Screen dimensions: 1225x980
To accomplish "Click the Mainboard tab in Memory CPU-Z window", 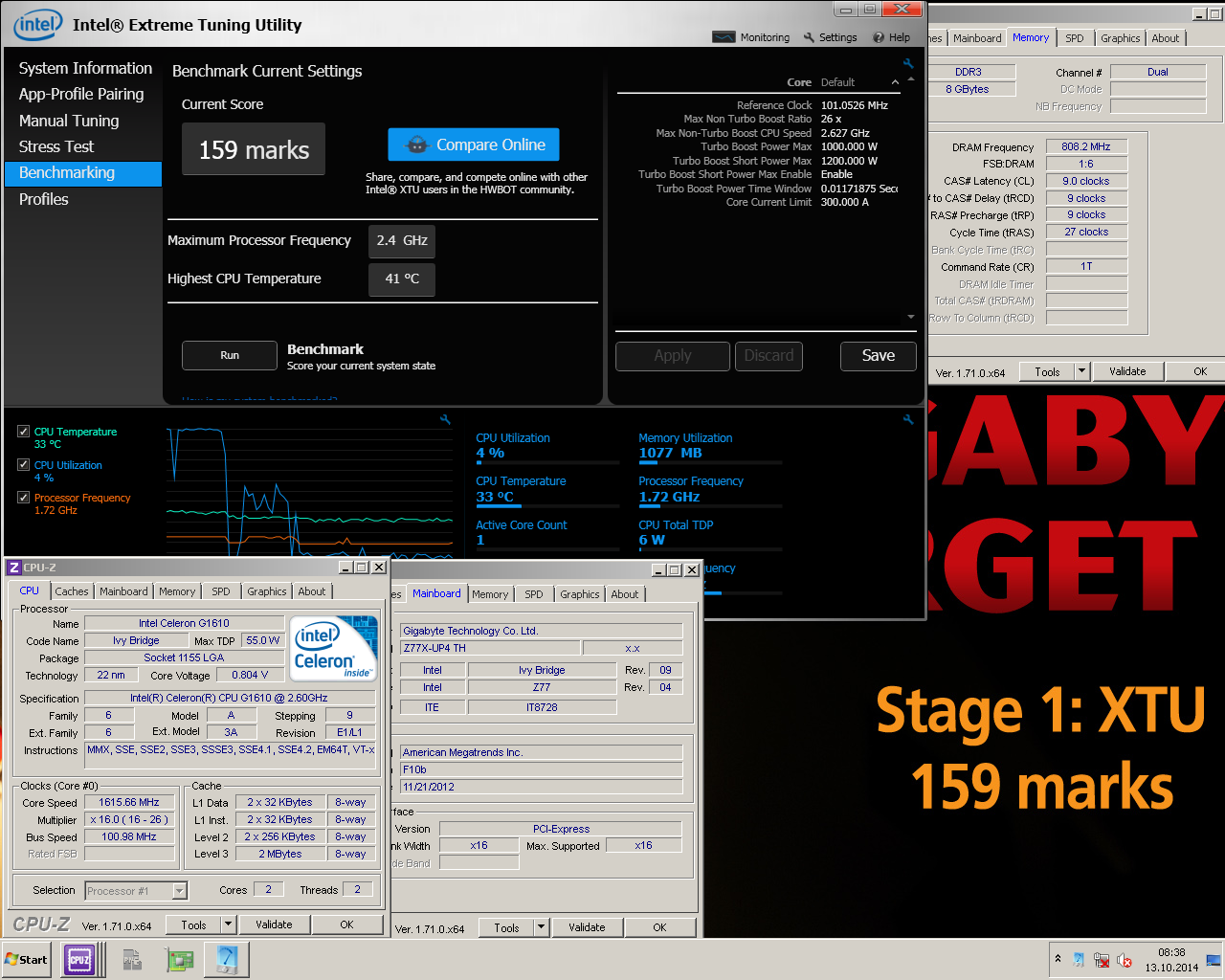I will tap(977, 38).
